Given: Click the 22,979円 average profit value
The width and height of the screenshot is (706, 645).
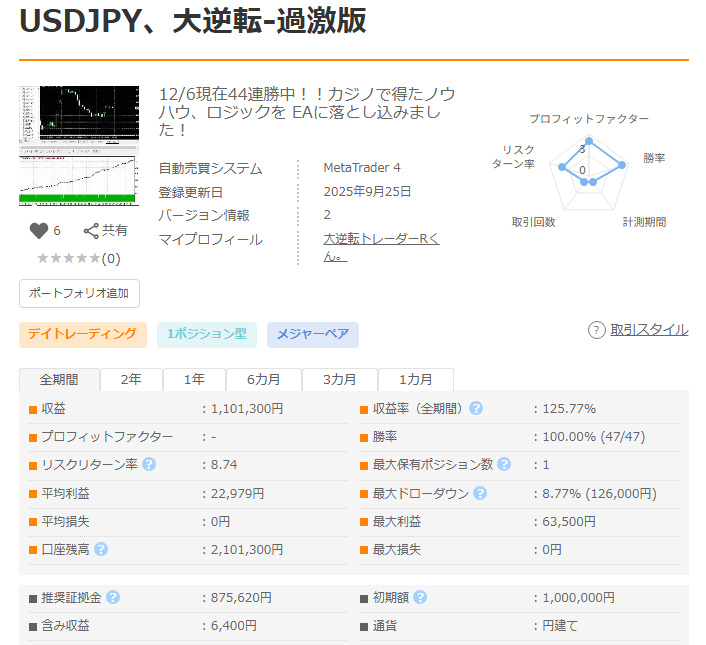Looking at the screenshot, I should pos(237,494).
